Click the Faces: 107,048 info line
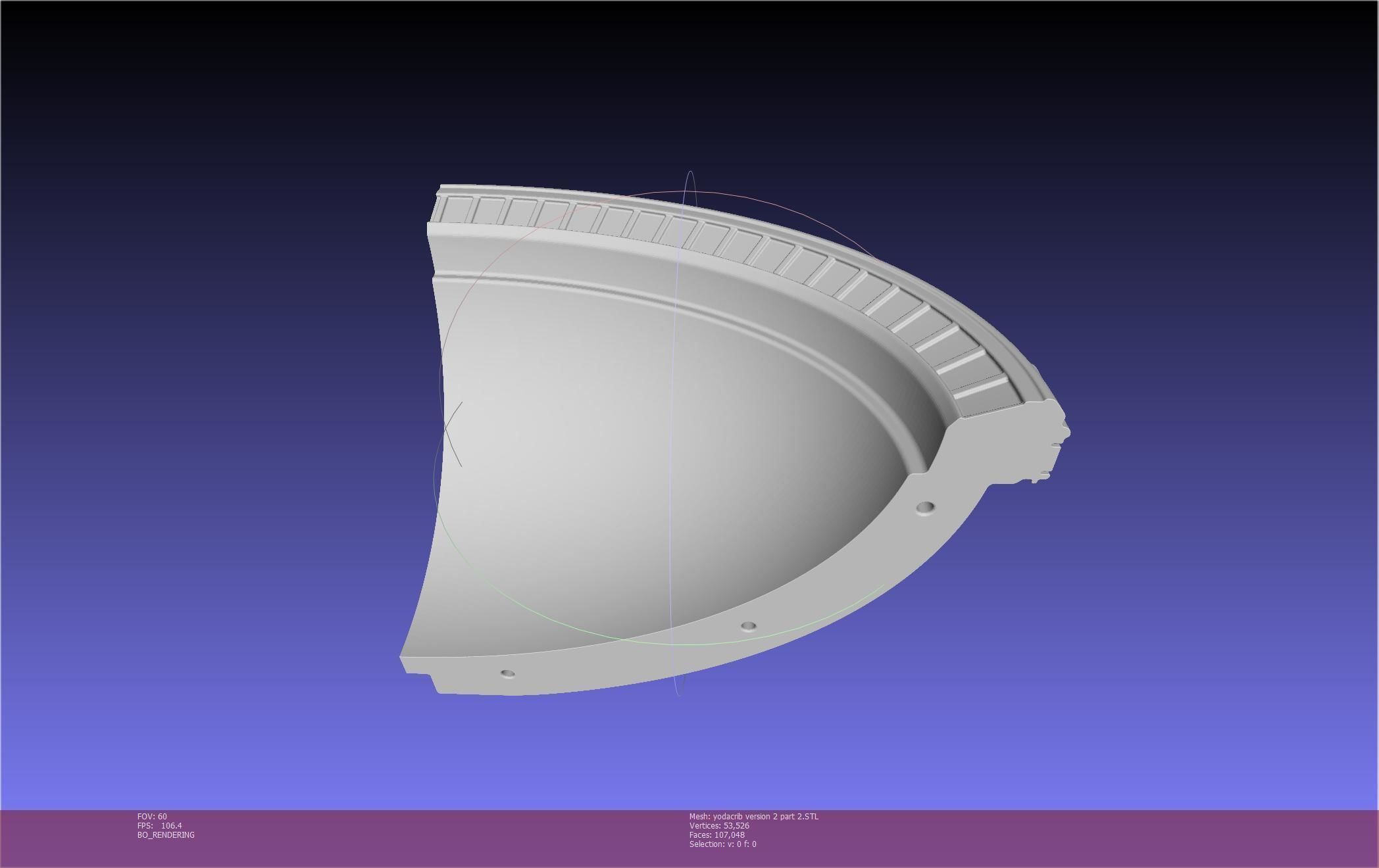This screenshot has height=868, width=1379. pyautogui.click(x=716, y=834)
